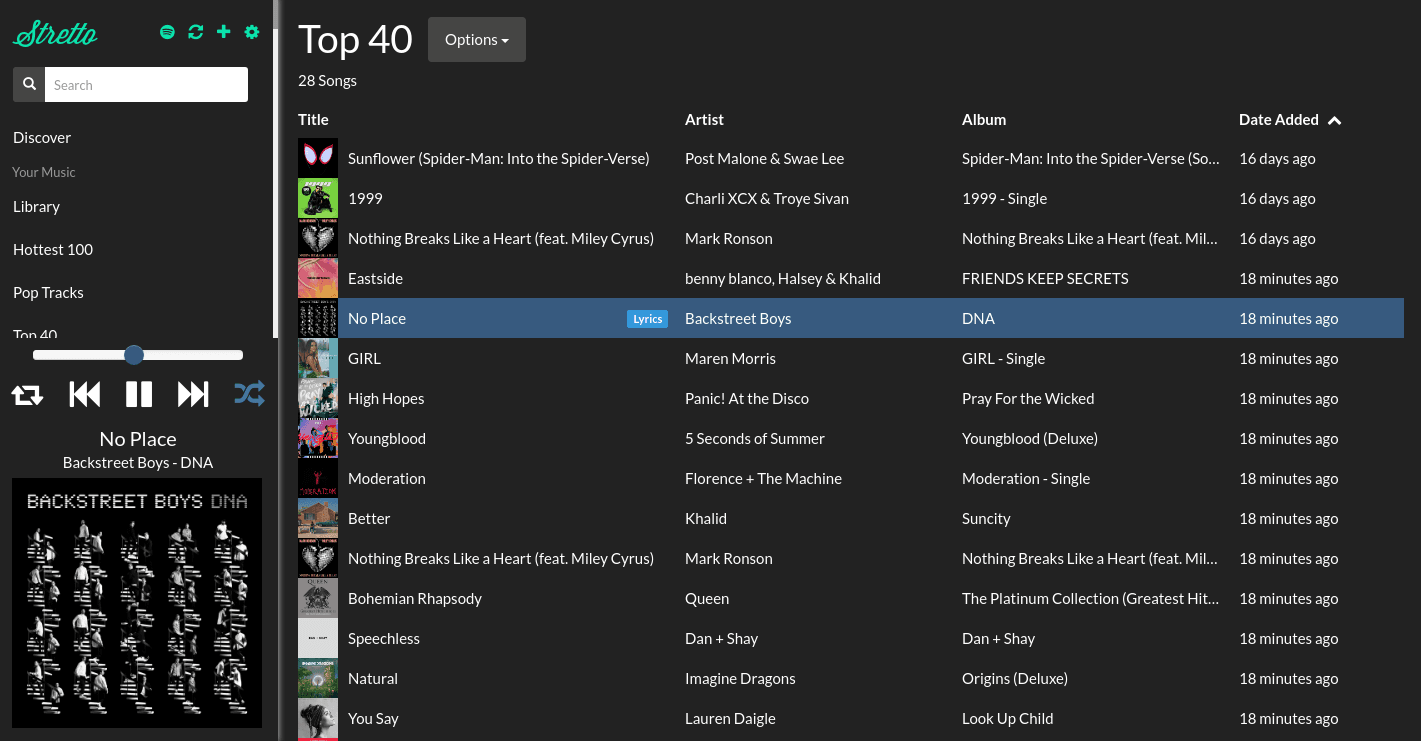Sort songs by Artist column
The height and width of the screenshot is (741, 1421).
click(704, 119)
